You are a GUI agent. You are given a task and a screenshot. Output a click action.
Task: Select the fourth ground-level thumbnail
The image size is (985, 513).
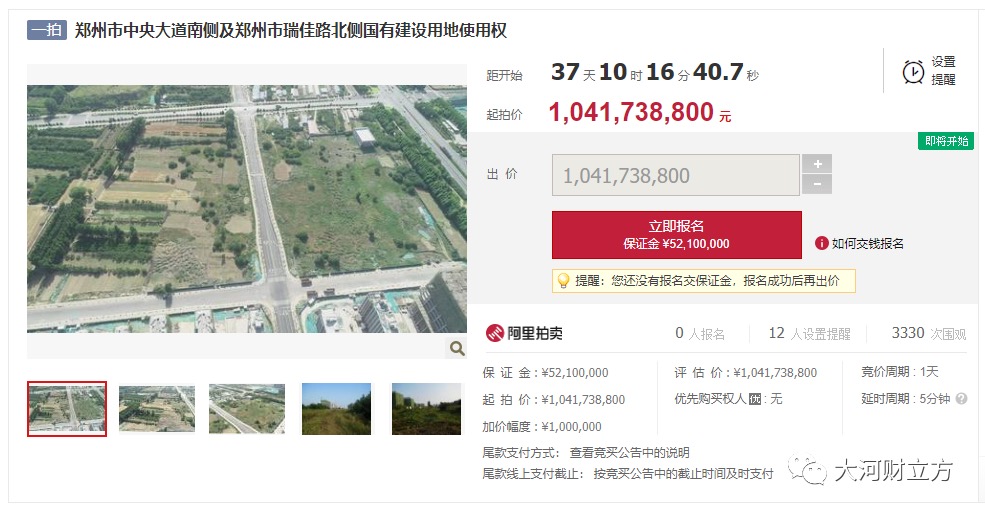tap(337, 409)
